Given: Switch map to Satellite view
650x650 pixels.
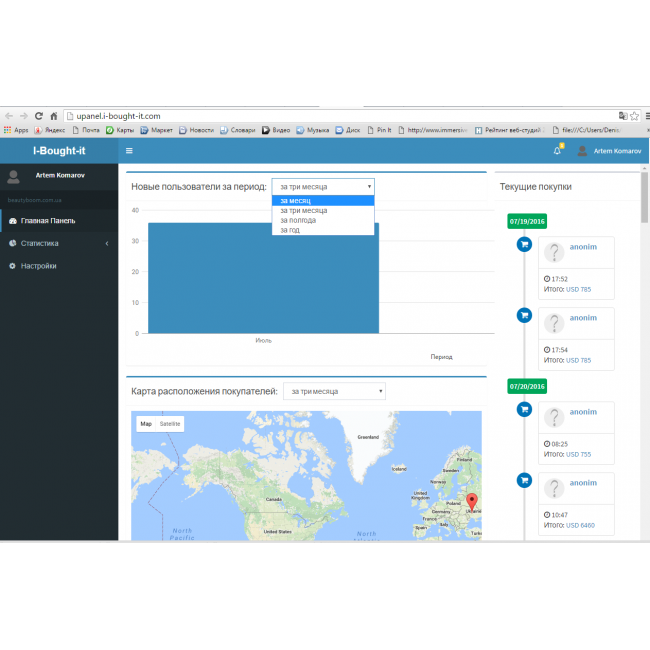Looking at the screenshot, I should 171,424.
